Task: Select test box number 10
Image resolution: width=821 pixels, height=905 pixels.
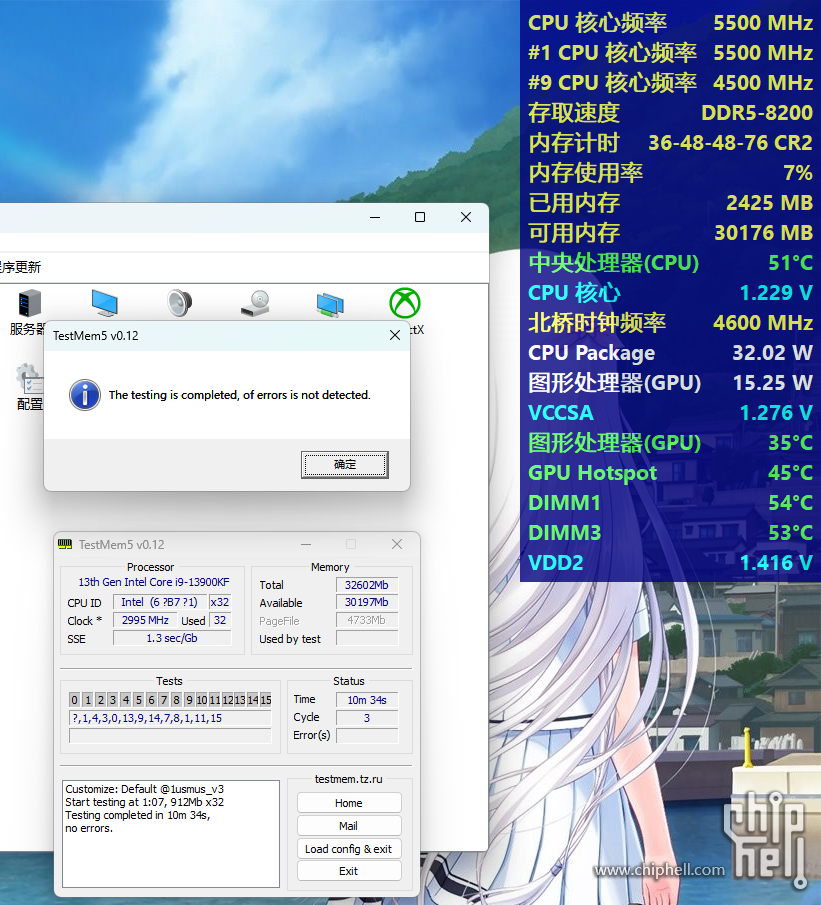Action: pyautogui.click(x=201, y=700)
